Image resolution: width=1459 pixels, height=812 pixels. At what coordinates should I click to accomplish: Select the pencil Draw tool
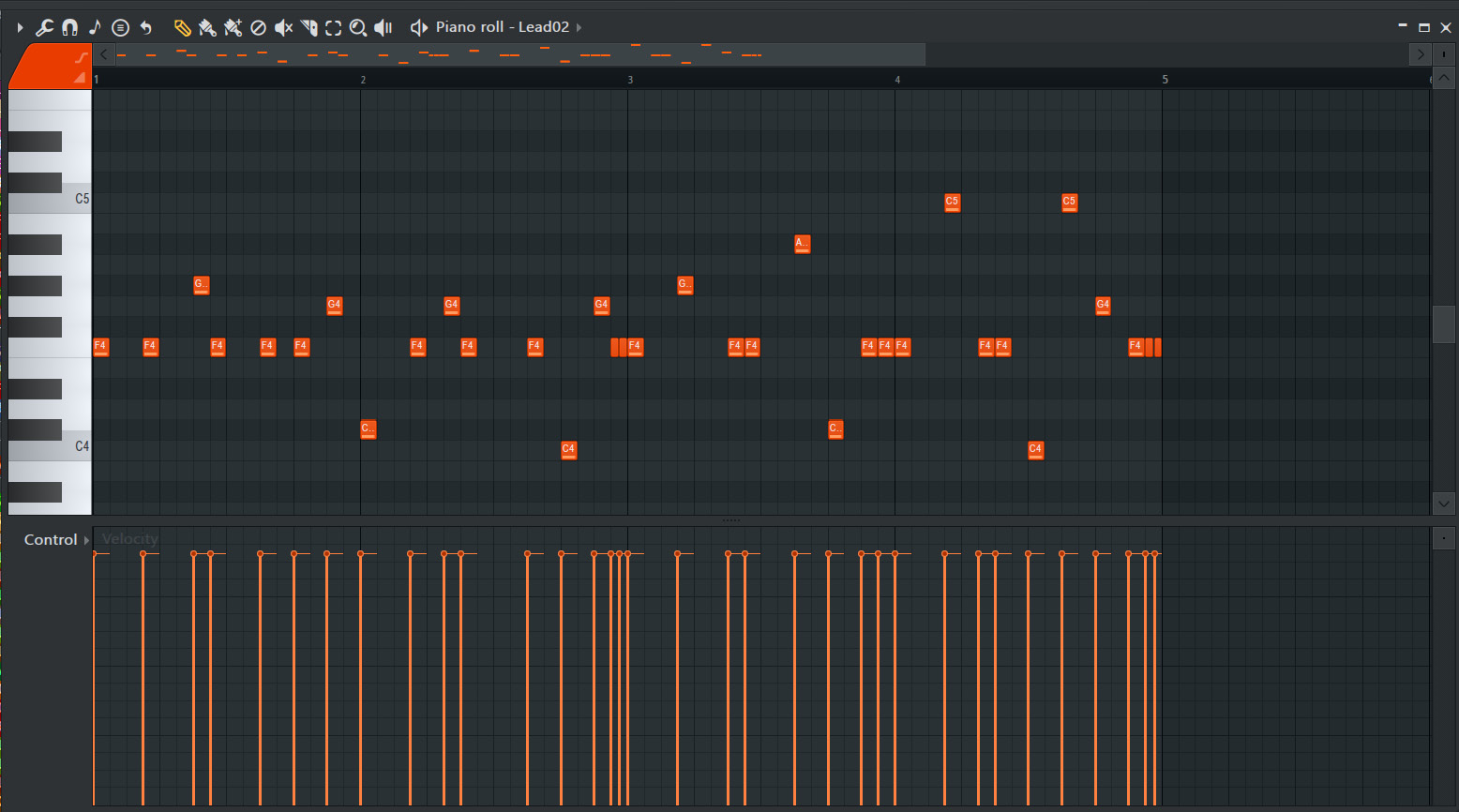click(x=182, y=28)
